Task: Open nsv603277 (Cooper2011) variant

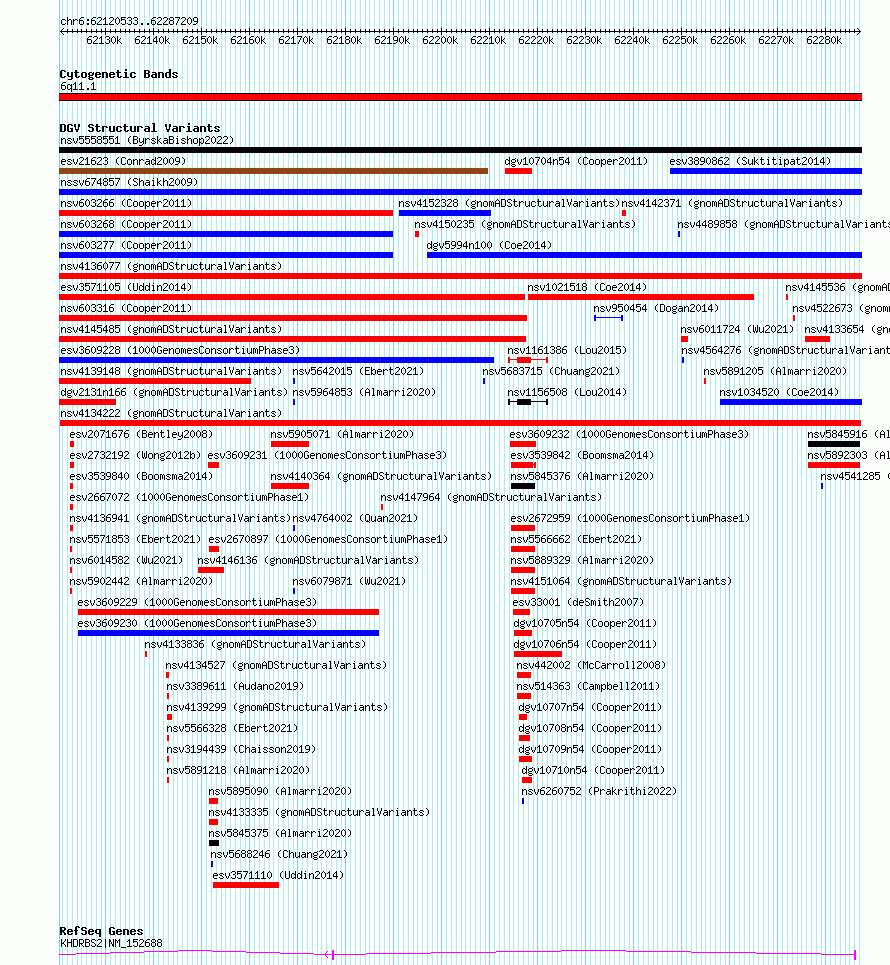Action: [126, 245]
